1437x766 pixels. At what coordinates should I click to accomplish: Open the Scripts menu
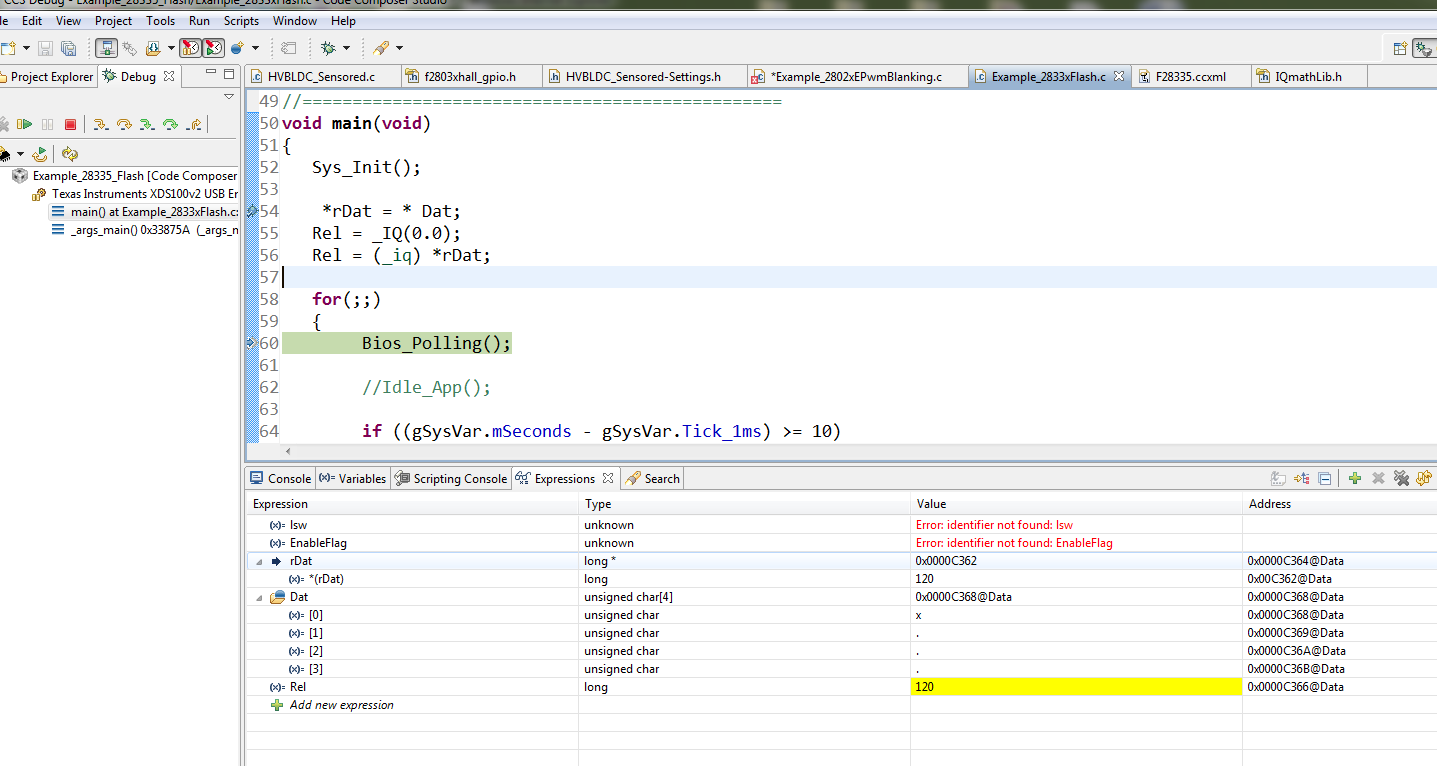[x=241, y=20]
